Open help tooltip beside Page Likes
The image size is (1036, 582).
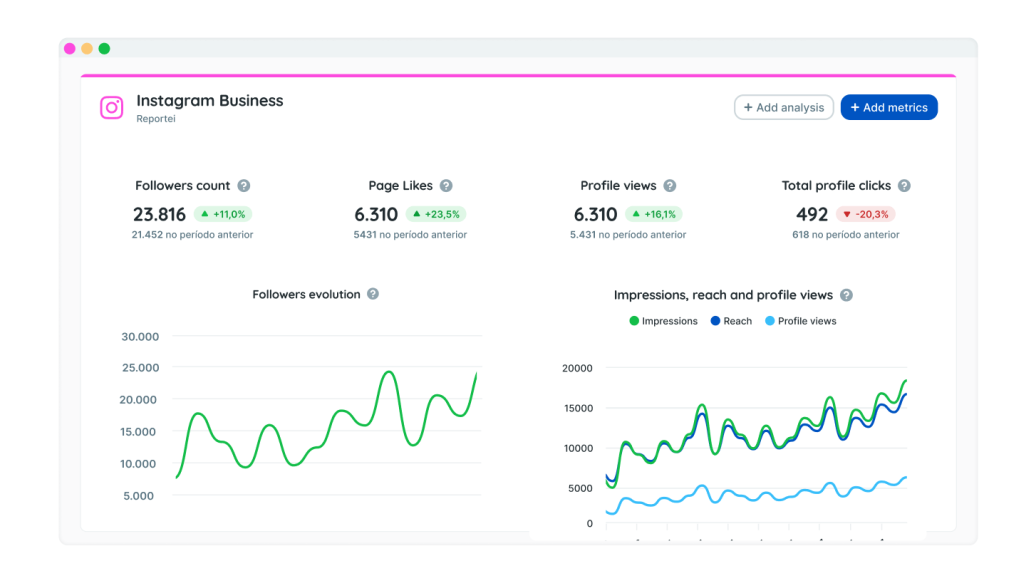[x=447, y=185]
